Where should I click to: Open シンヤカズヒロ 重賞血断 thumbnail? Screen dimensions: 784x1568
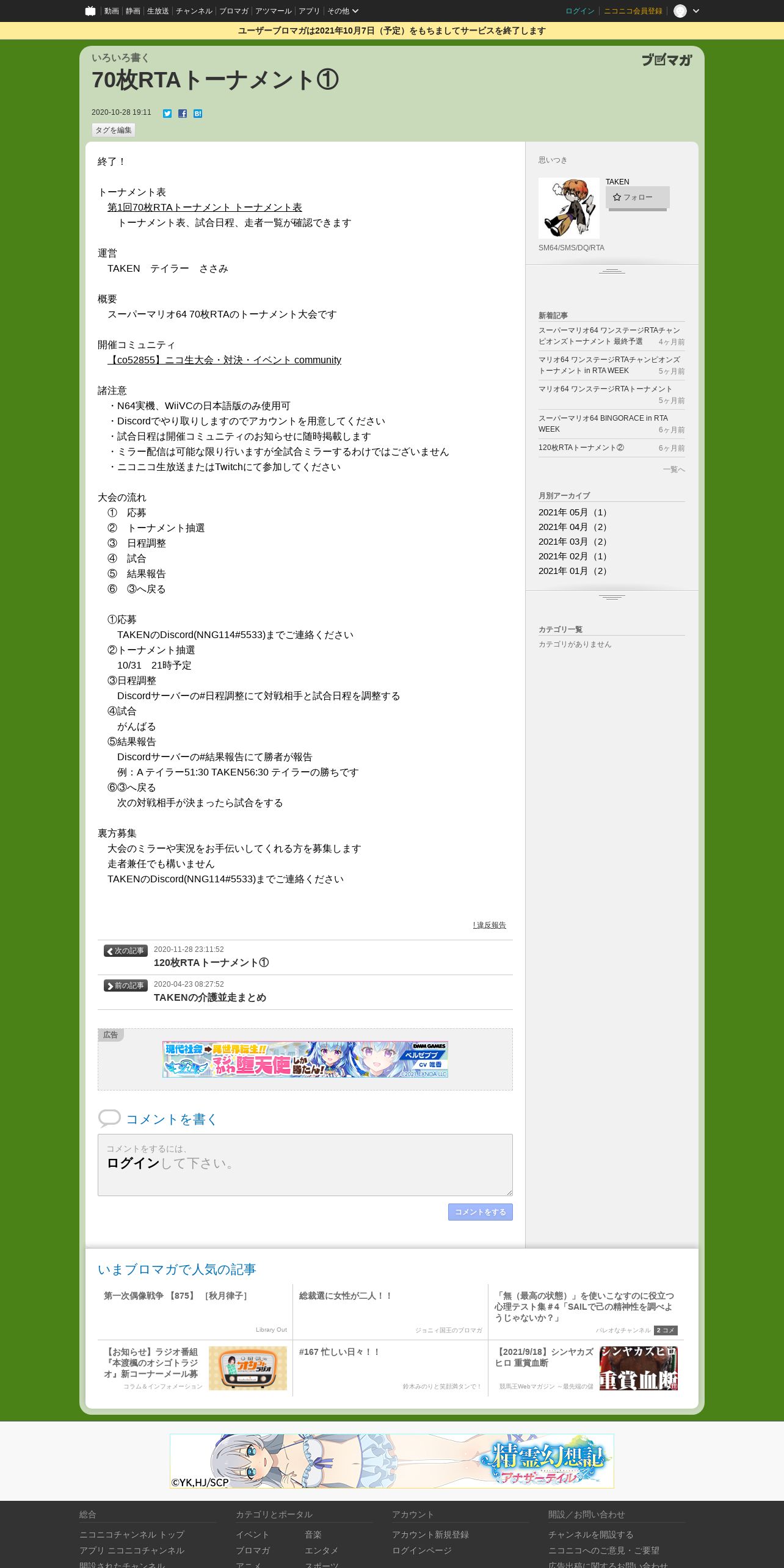[x=639, y=1368]
